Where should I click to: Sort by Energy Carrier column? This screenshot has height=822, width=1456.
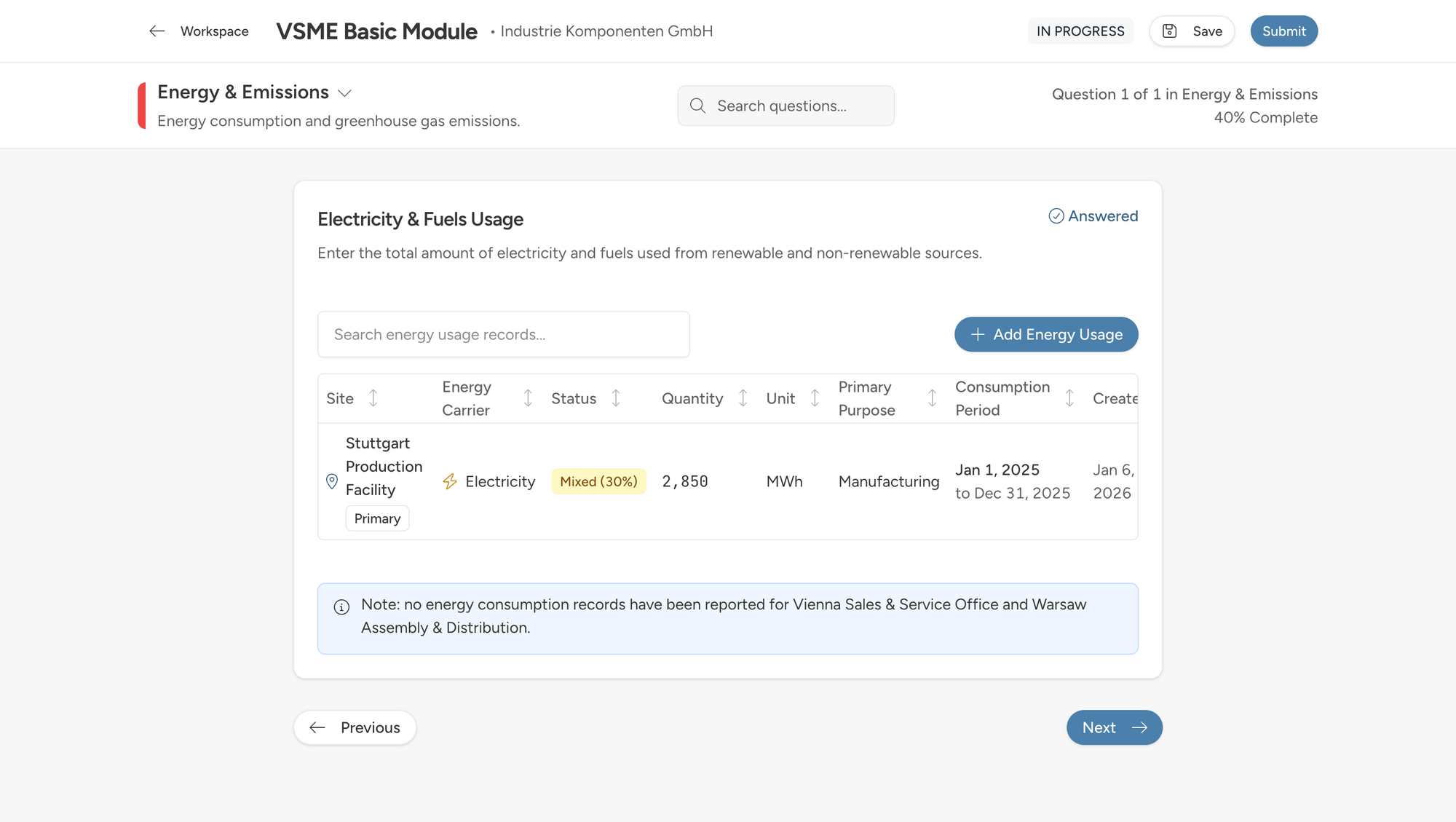click(x=528, y=398)
